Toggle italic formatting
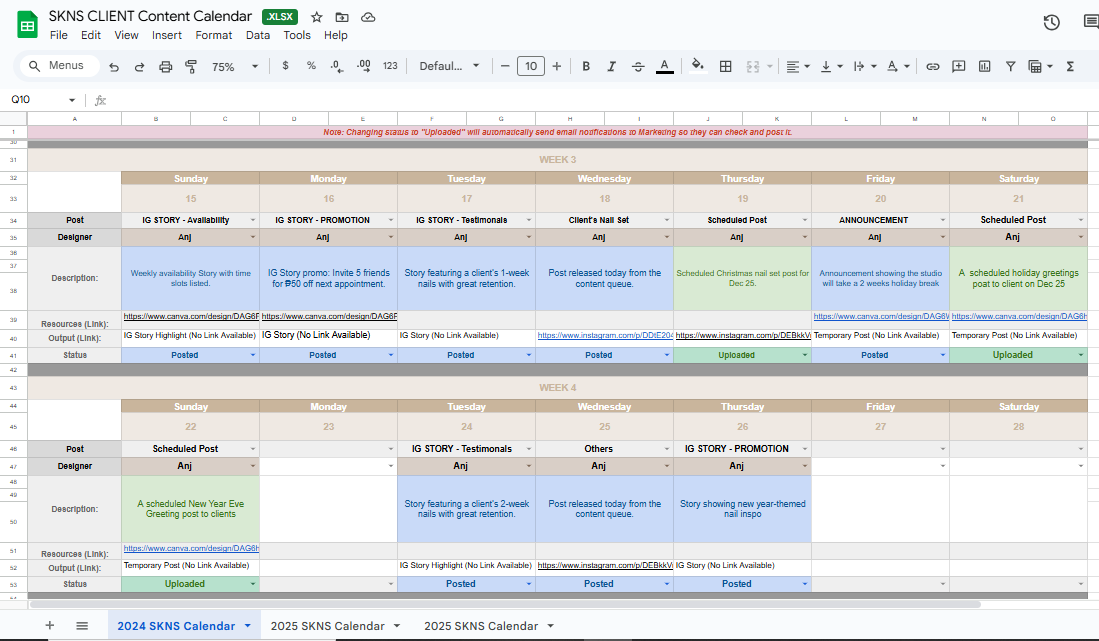 [x=612, y=66]
